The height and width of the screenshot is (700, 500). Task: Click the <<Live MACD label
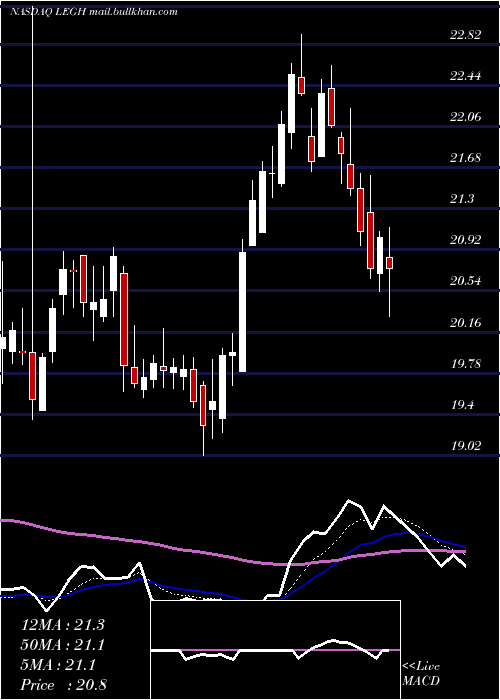point(421,674)
